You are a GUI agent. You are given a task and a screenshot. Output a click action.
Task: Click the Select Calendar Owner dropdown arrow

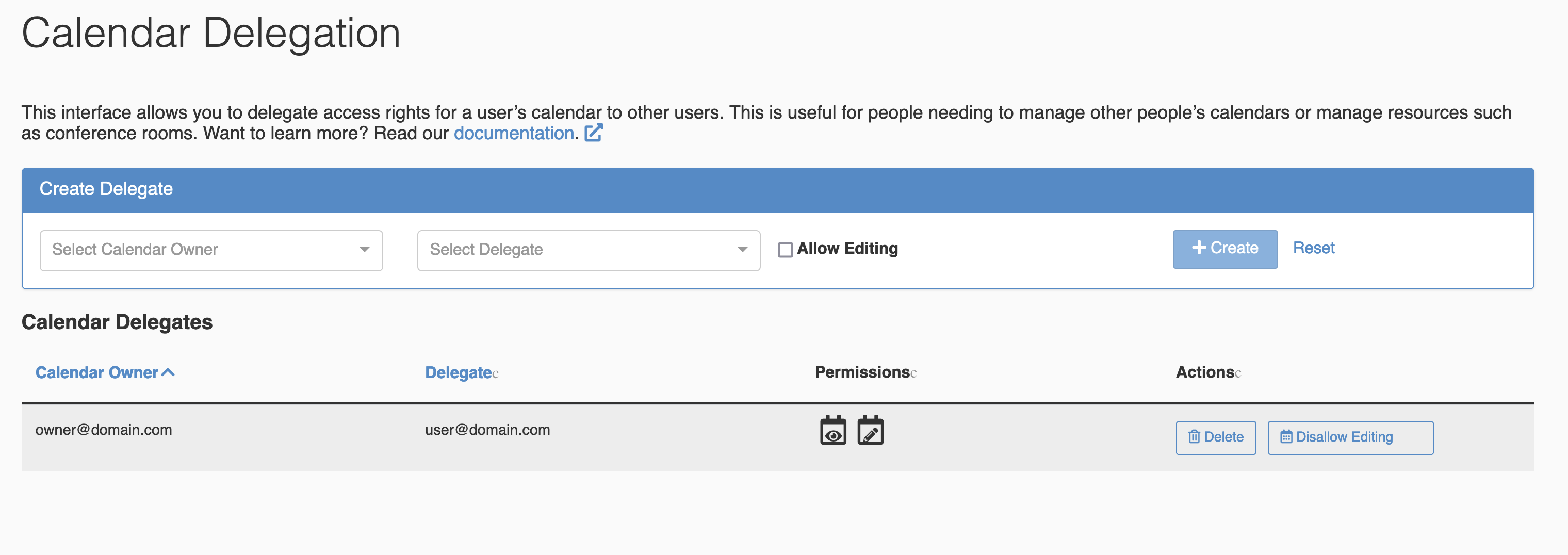[365, 250]
